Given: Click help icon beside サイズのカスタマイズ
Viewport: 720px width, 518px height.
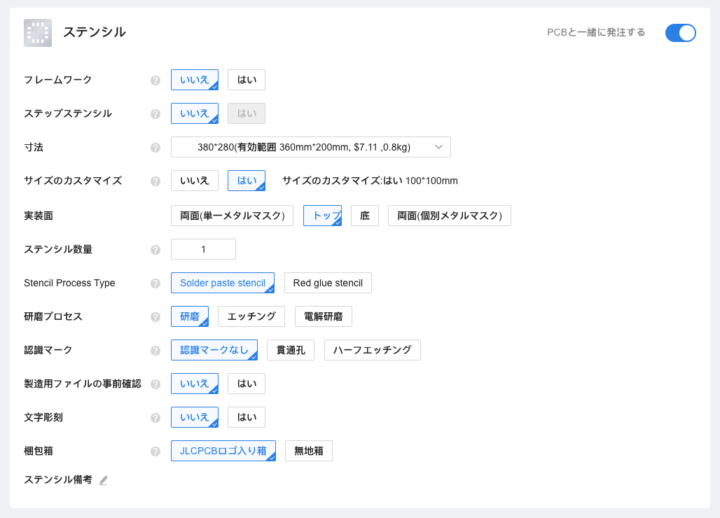Looking at the screenshot, I should [155, 181].
